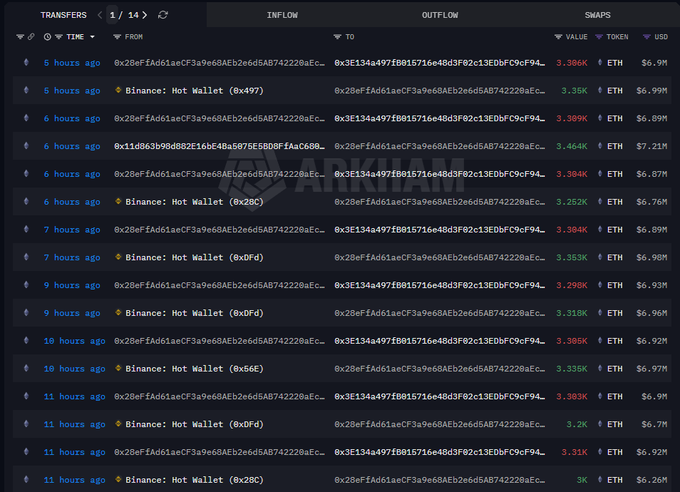Open the TOKEN column filter
Image resolution: width=680 pixels, height=492 pixels.
599,37
